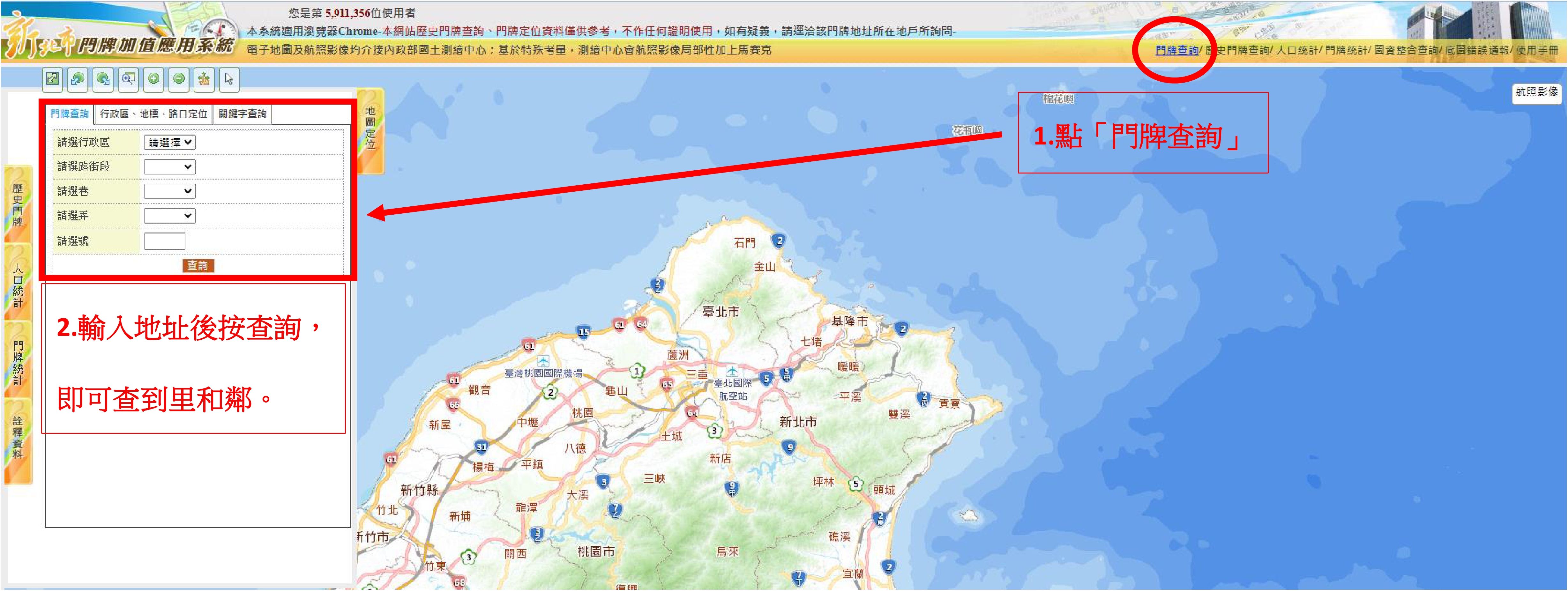This screenshot has height=591, width=1568.
Task: Open the 請選路街段 road dropdown
Action: 169,167
